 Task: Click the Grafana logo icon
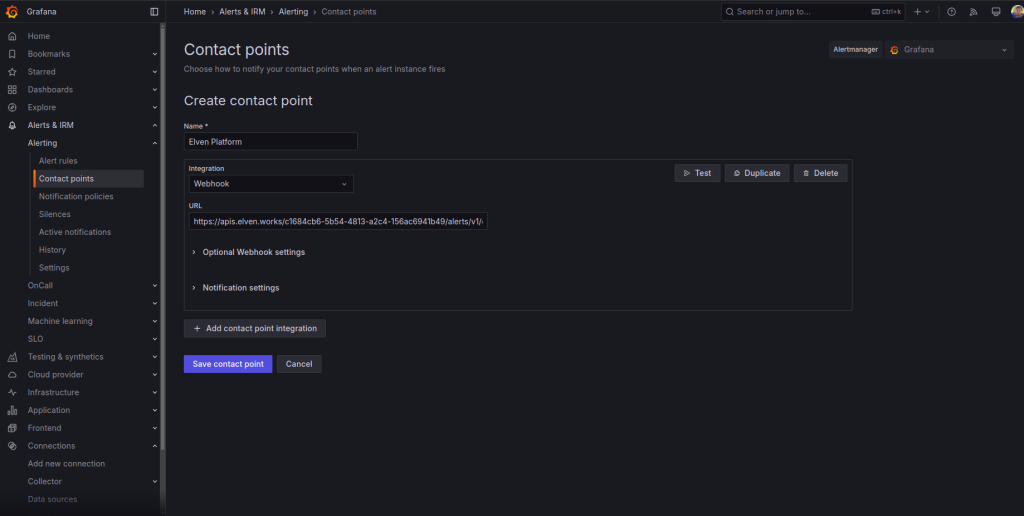tap(12, 12)
